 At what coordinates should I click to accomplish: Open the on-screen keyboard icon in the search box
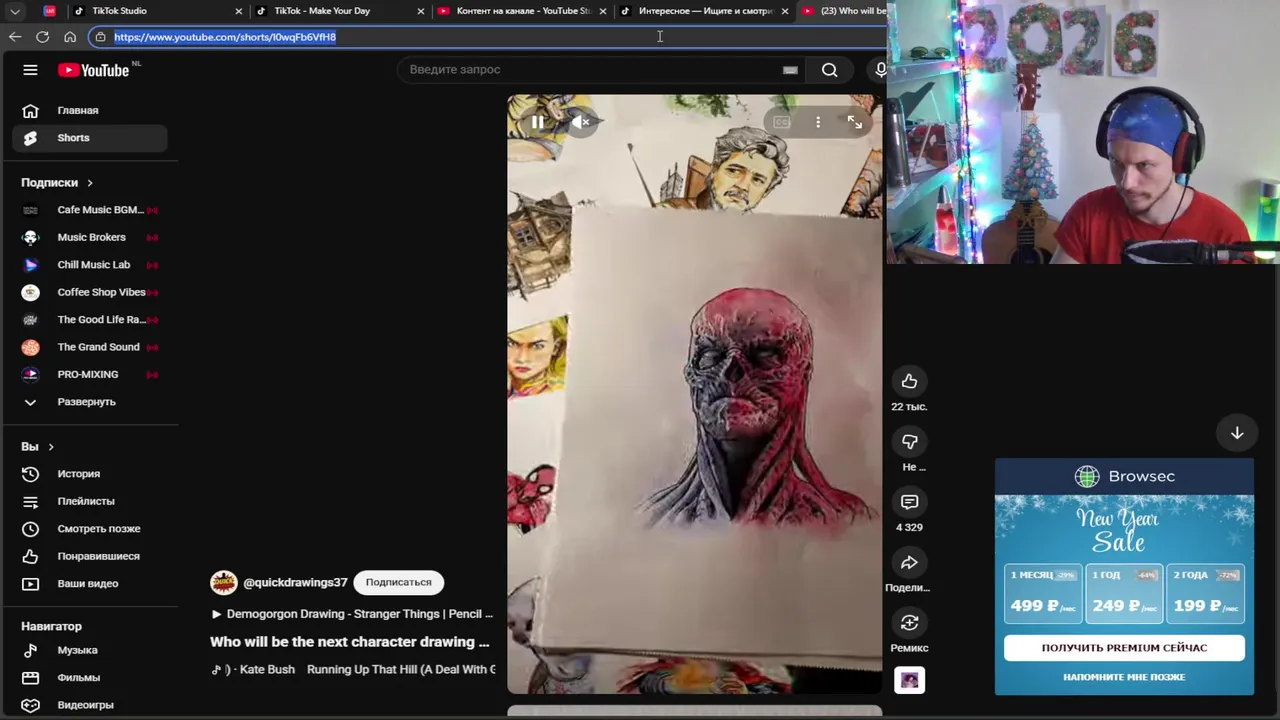point(790,70)
